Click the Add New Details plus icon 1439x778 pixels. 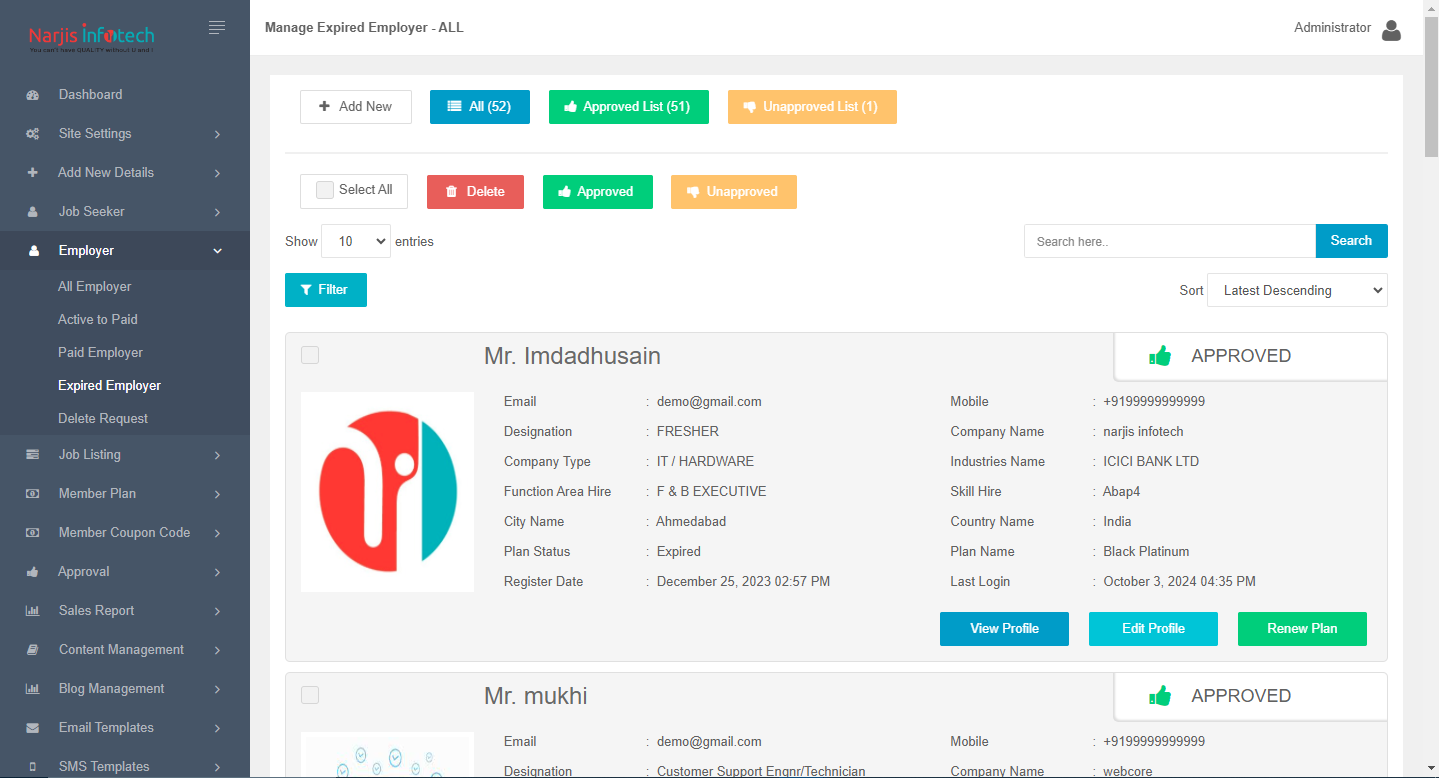[x=33, y=173]
